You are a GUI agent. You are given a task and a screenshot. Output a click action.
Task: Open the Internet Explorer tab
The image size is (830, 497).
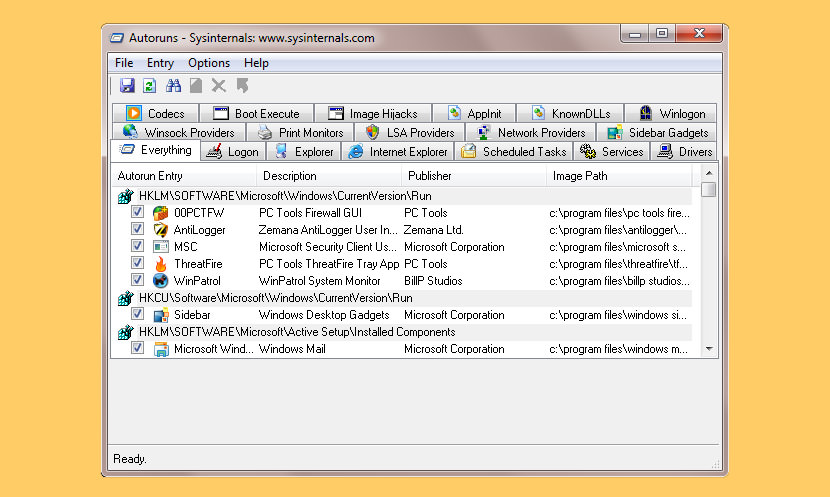[x=398, y=152]
